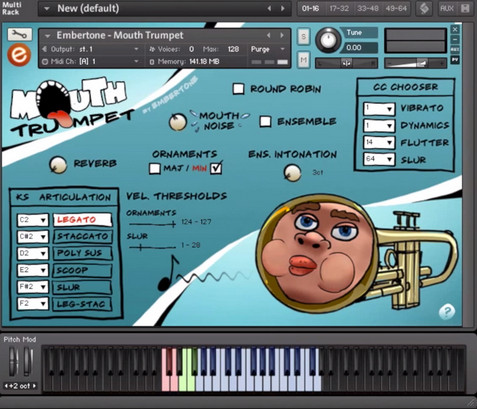
Task: Mute the instrument with M button
Action: point(303,60)
